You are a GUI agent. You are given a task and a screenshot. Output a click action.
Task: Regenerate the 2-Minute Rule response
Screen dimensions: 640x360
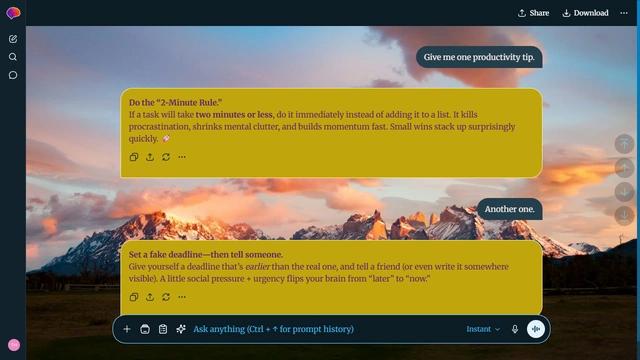(166, 157)
